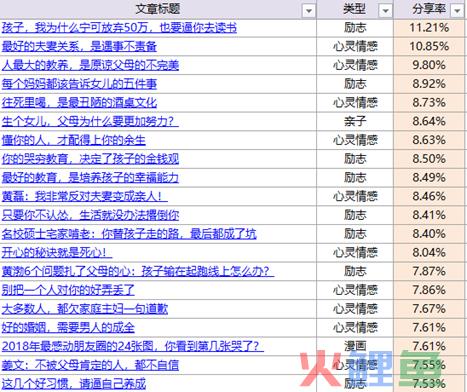Screen dimensions: 467x392
Task: Open link 名校硕士宅家啃老
Action: click(129, 234)
